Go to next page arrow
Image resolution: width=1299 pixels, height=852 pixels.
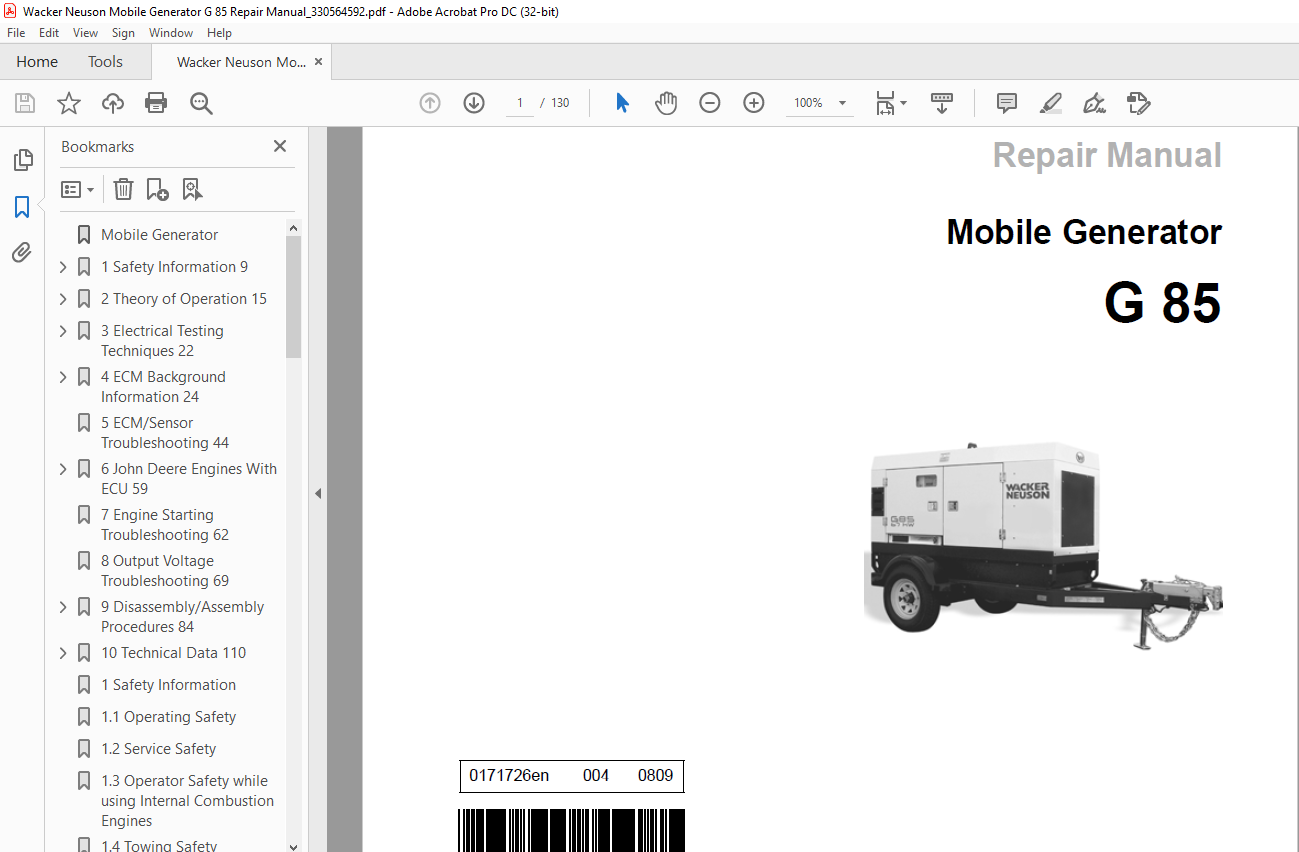coord(474,103)
